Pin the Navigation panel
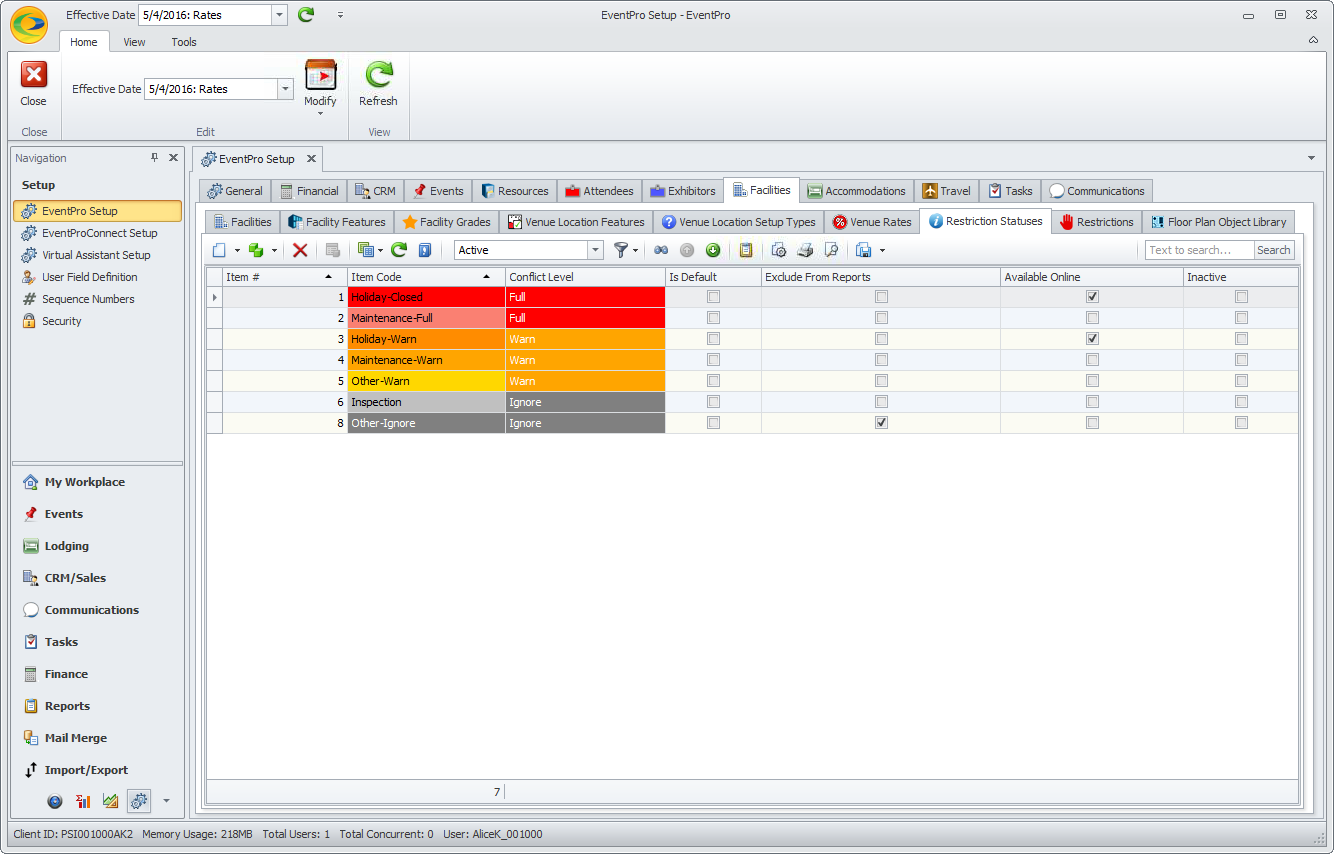This screenshot has height=854, width=1334. click(x=154, y=158)
